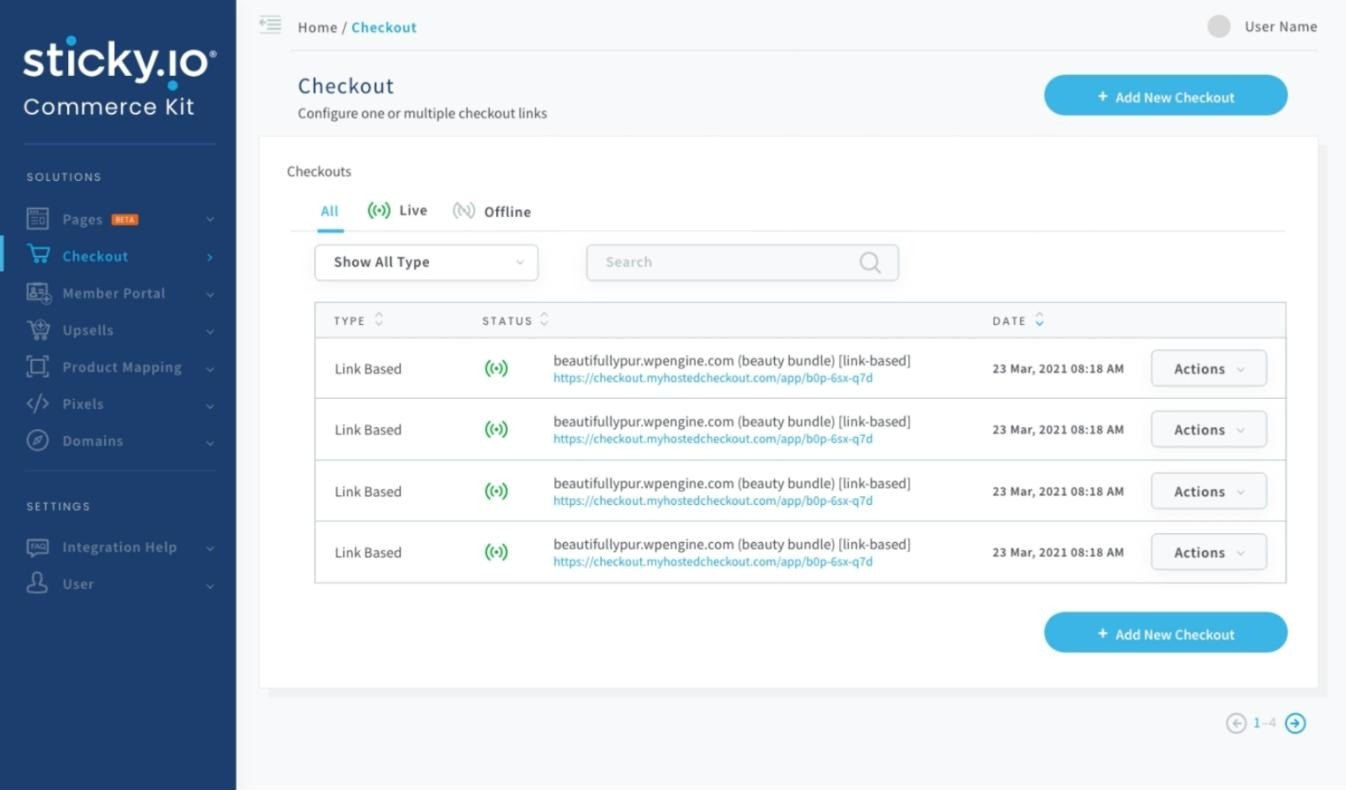The height and width of the screenshot is (790, 1346).
Task: Open Actions dropdown in the first row
Action: (1208, 368)
